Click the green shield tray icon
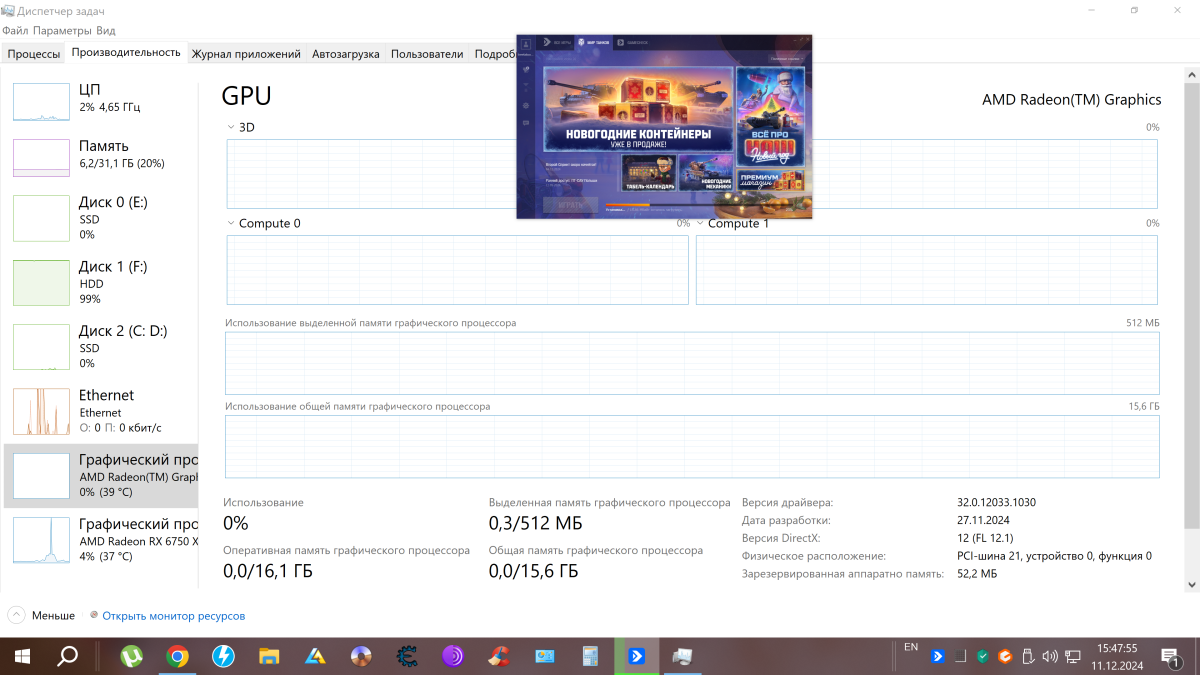The height and width of the screenshot is (675, 1200). point(983,657)
